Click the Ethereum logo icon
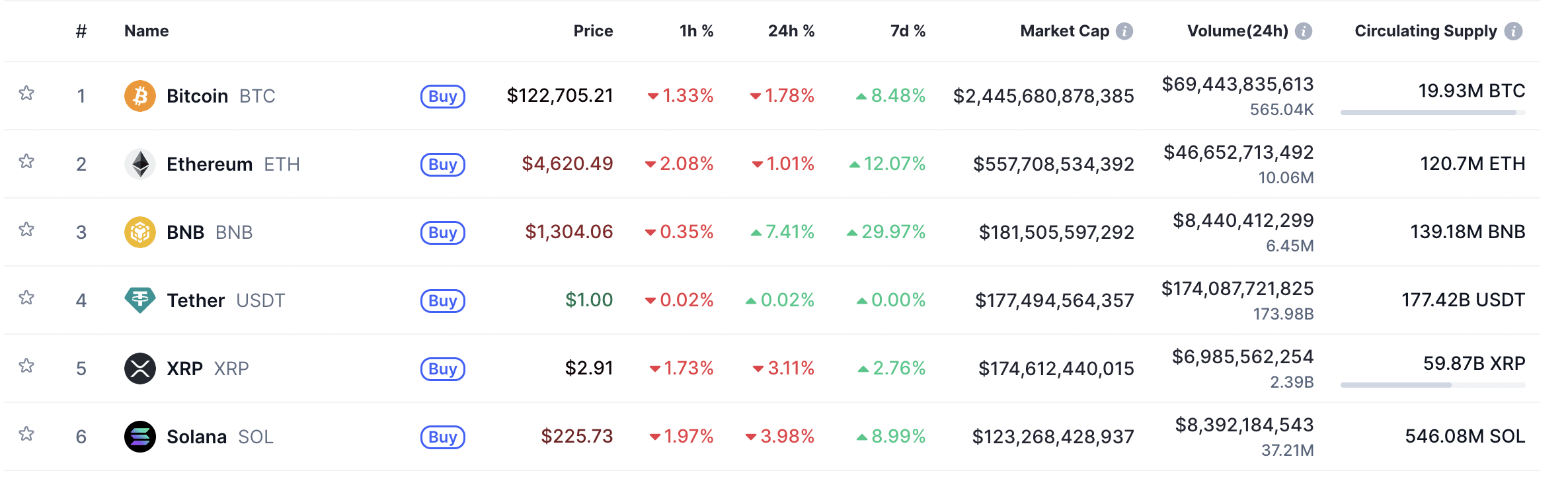The width and height of the screenshot is (1568, 479). click(140, 163)
